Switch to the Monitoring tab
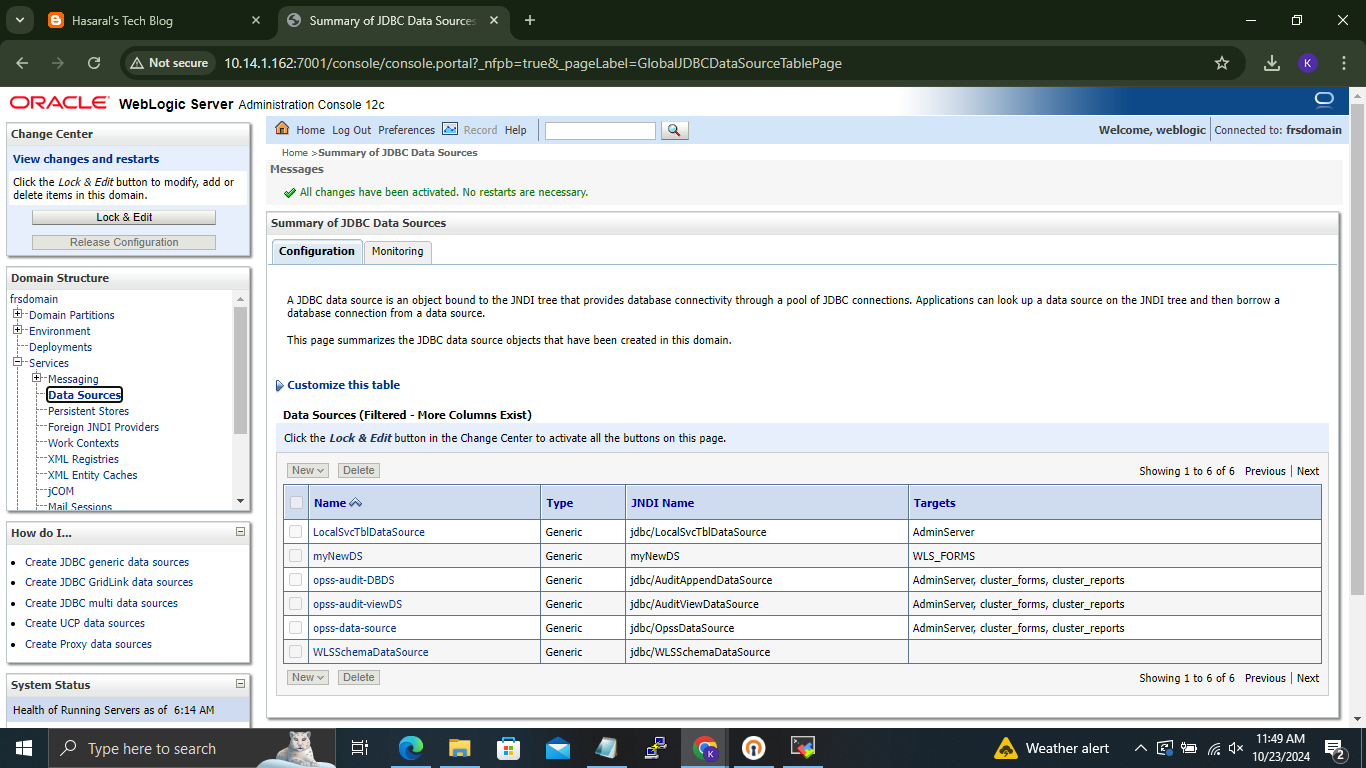 coord(397,251)
